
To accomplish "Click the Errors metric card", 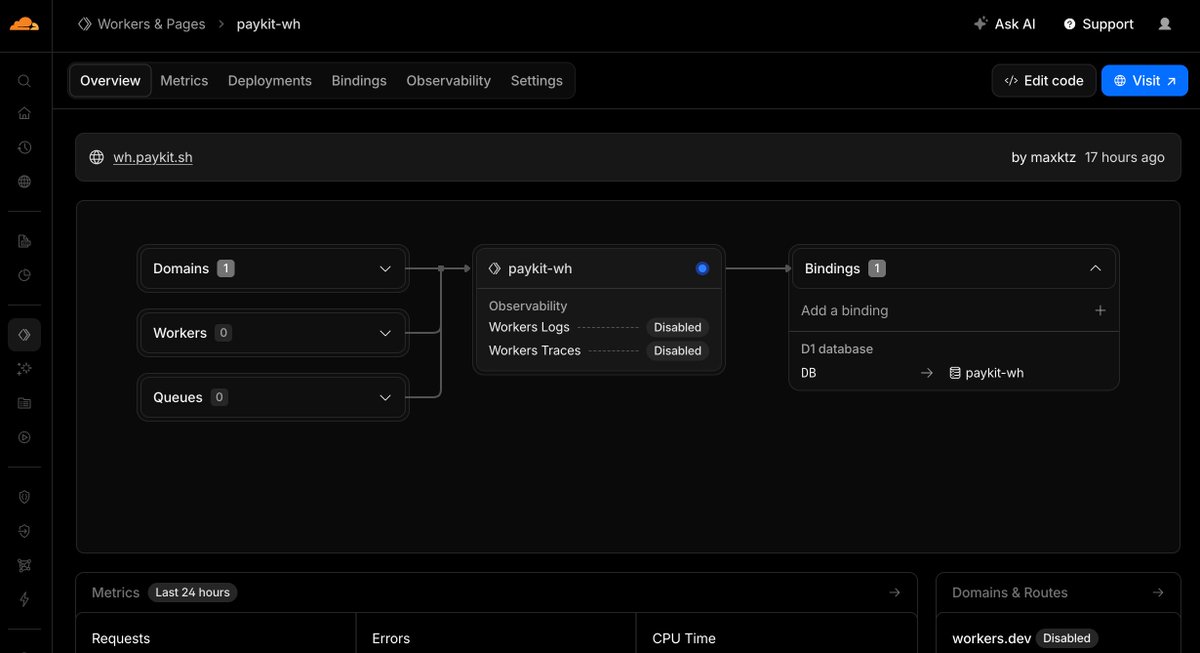I will coord(496,633).
